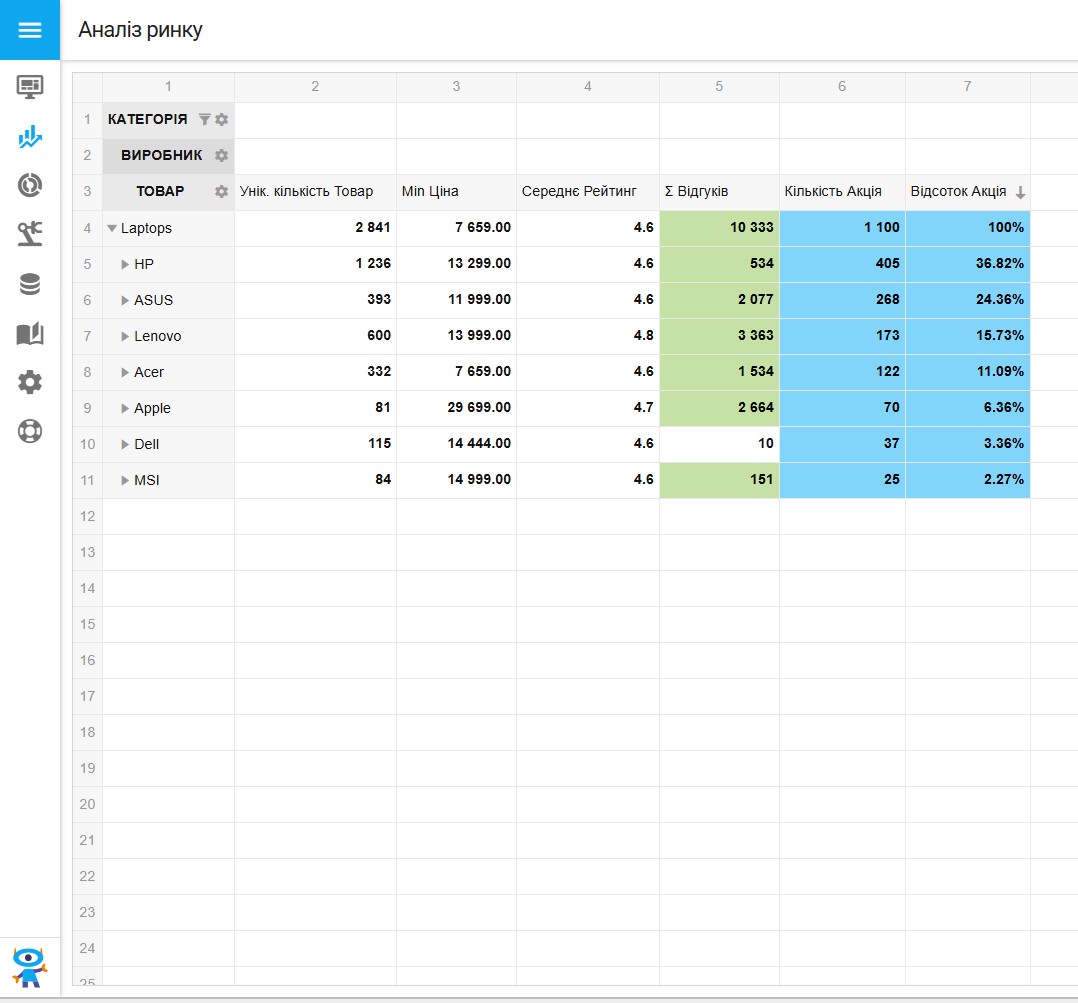Click the mascot assistant icon at bottom

click(30, 966)
